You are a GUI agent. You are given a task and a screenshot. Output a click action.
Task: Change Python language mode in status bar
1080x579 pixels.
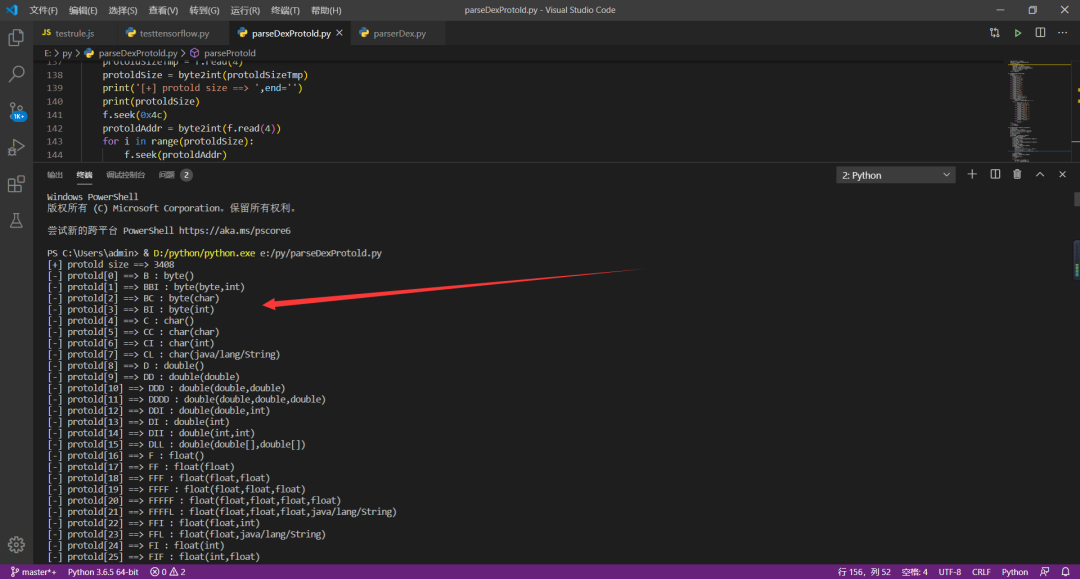coord(1015,572)
